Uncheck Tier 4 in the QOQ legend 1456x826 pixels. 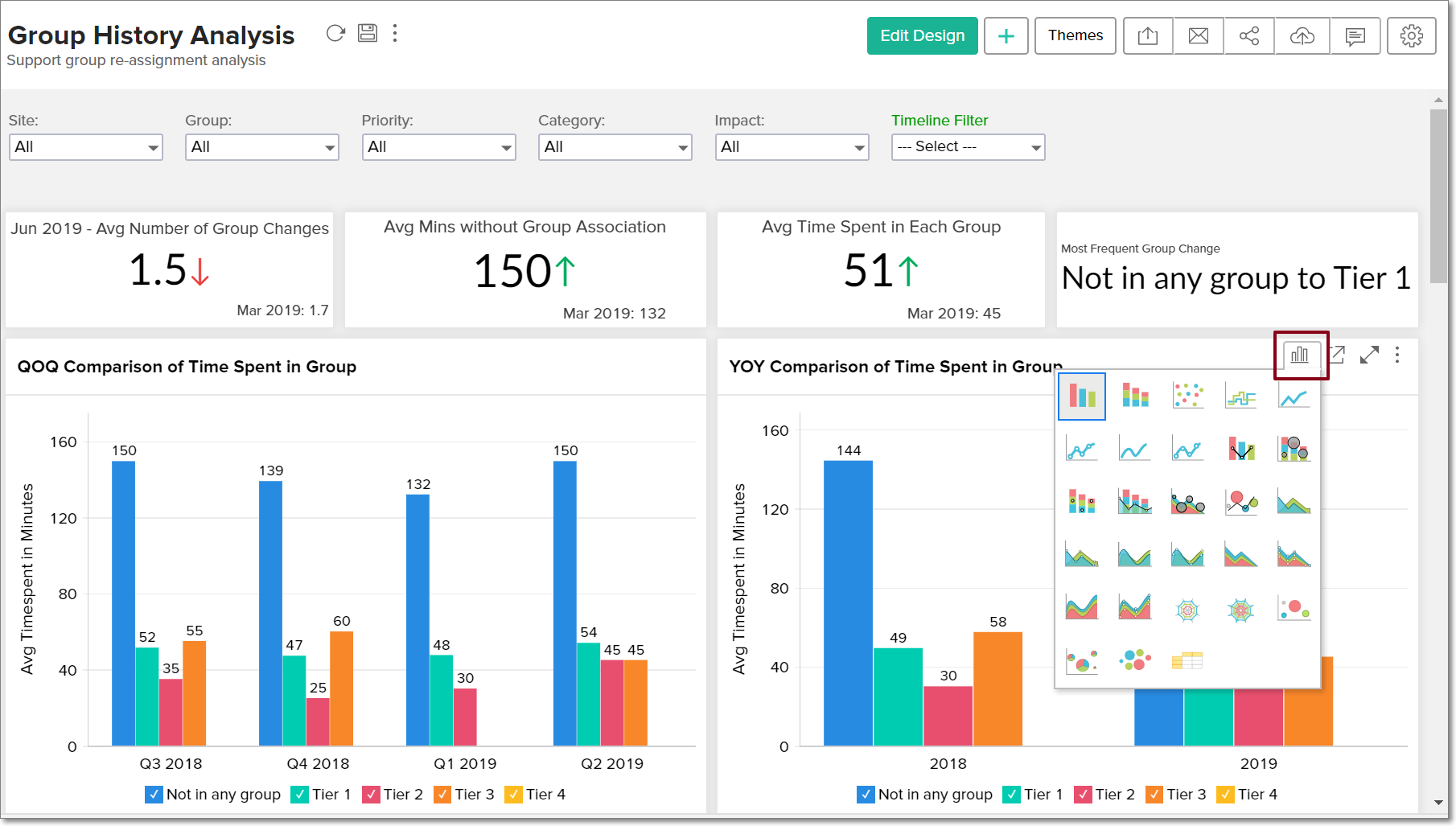(x=514, y=794)
